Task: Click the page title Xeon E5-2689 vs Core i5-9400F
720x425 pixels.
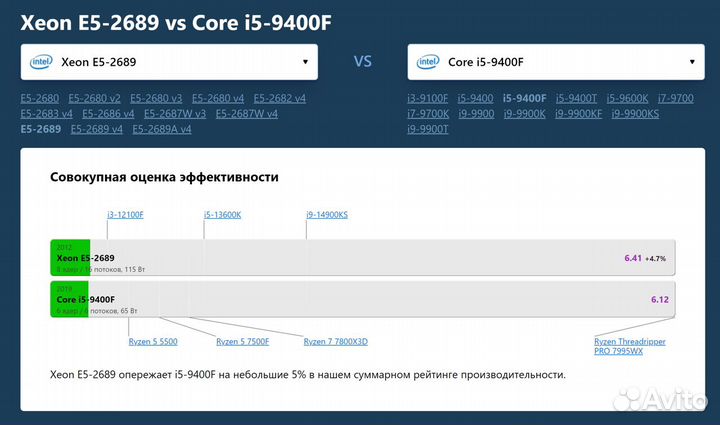Action: point(176,23)
